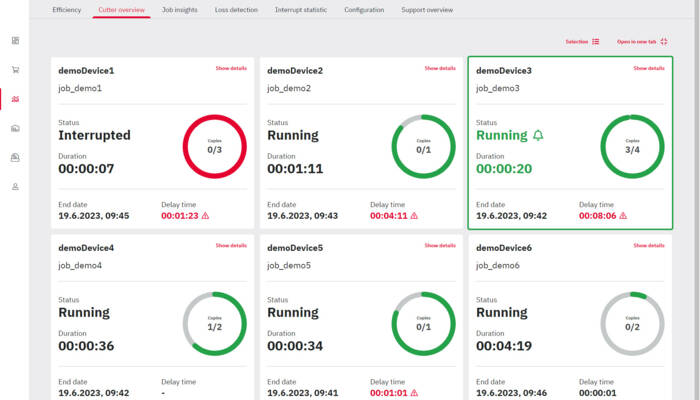700x400 pixels.
Task: Click the red 0/3 copies progress ring
Action: pos(215,146)
